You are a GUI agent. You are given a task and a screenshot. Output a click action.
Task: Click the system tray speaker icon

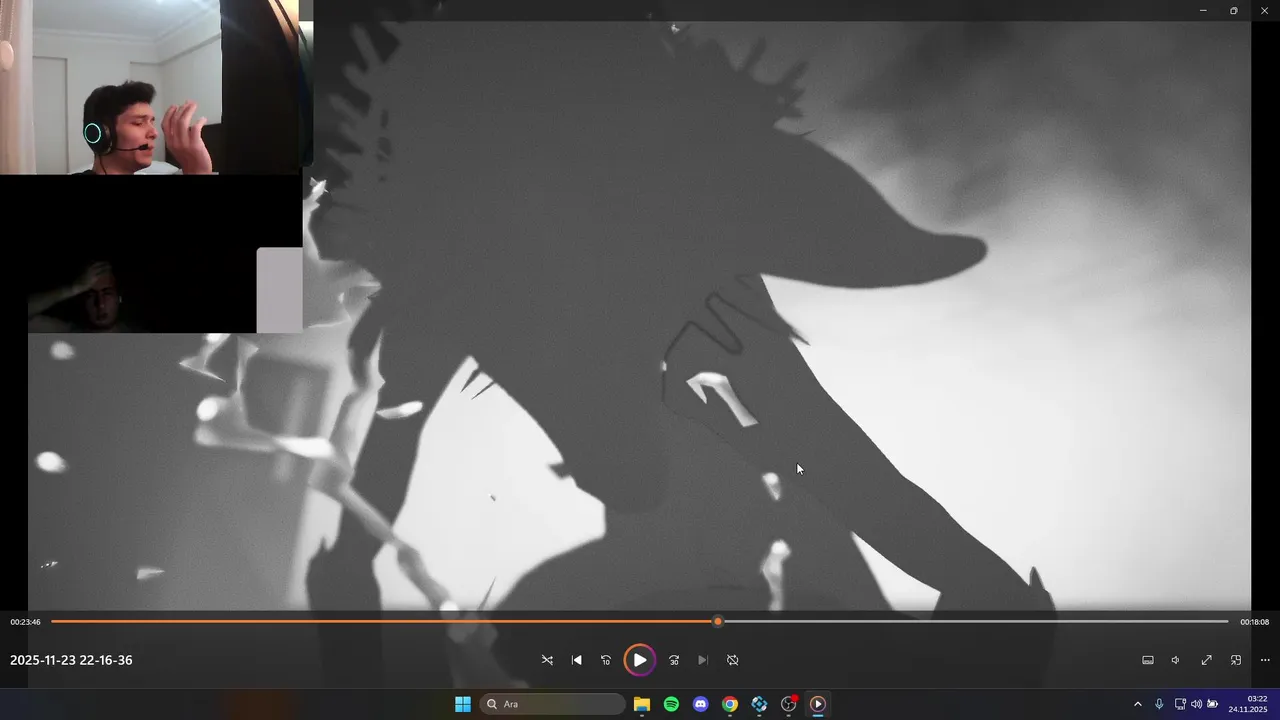[x=1196, y=704]
